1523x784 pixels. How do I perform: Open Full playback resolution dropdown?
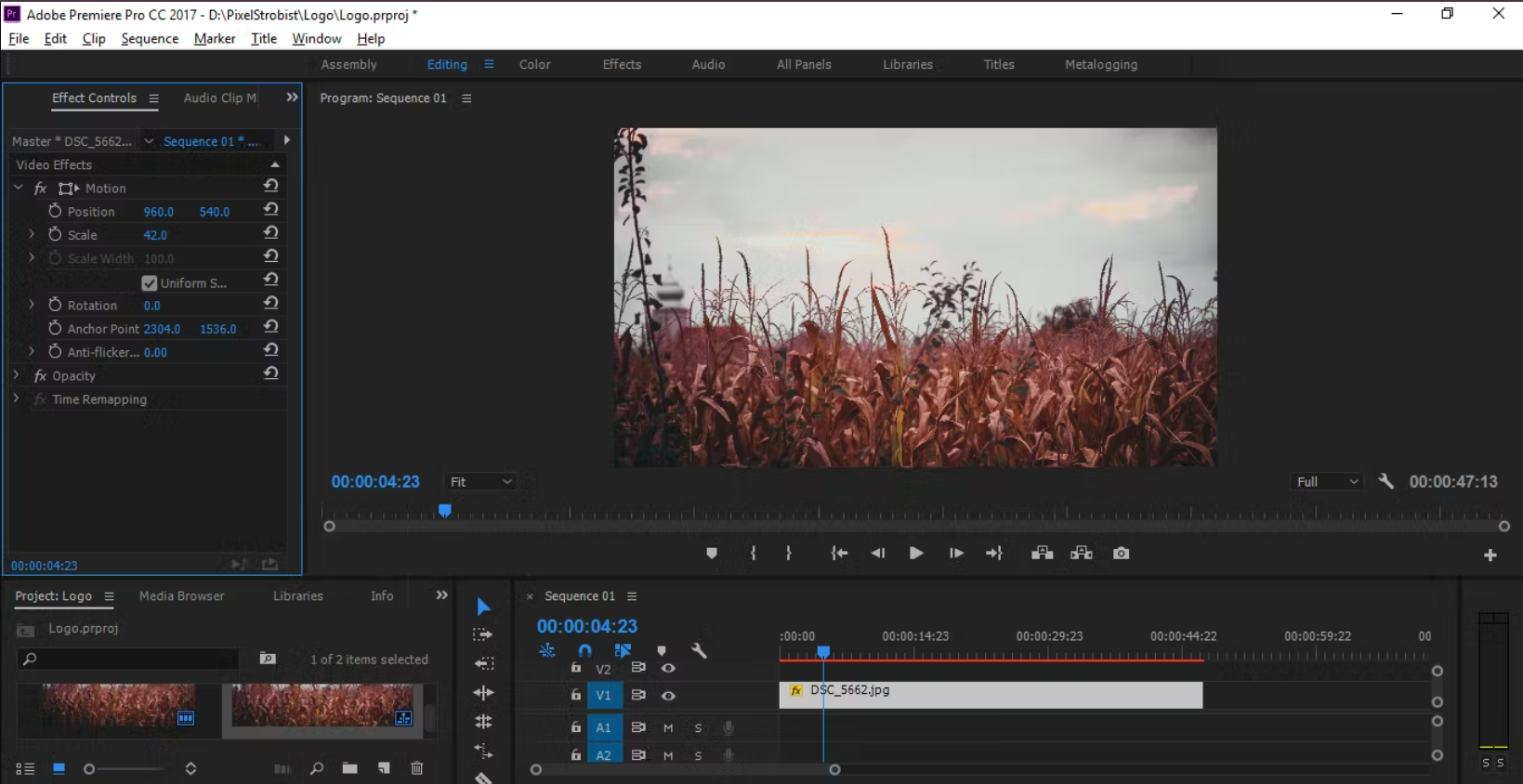tap(1326, 482)
